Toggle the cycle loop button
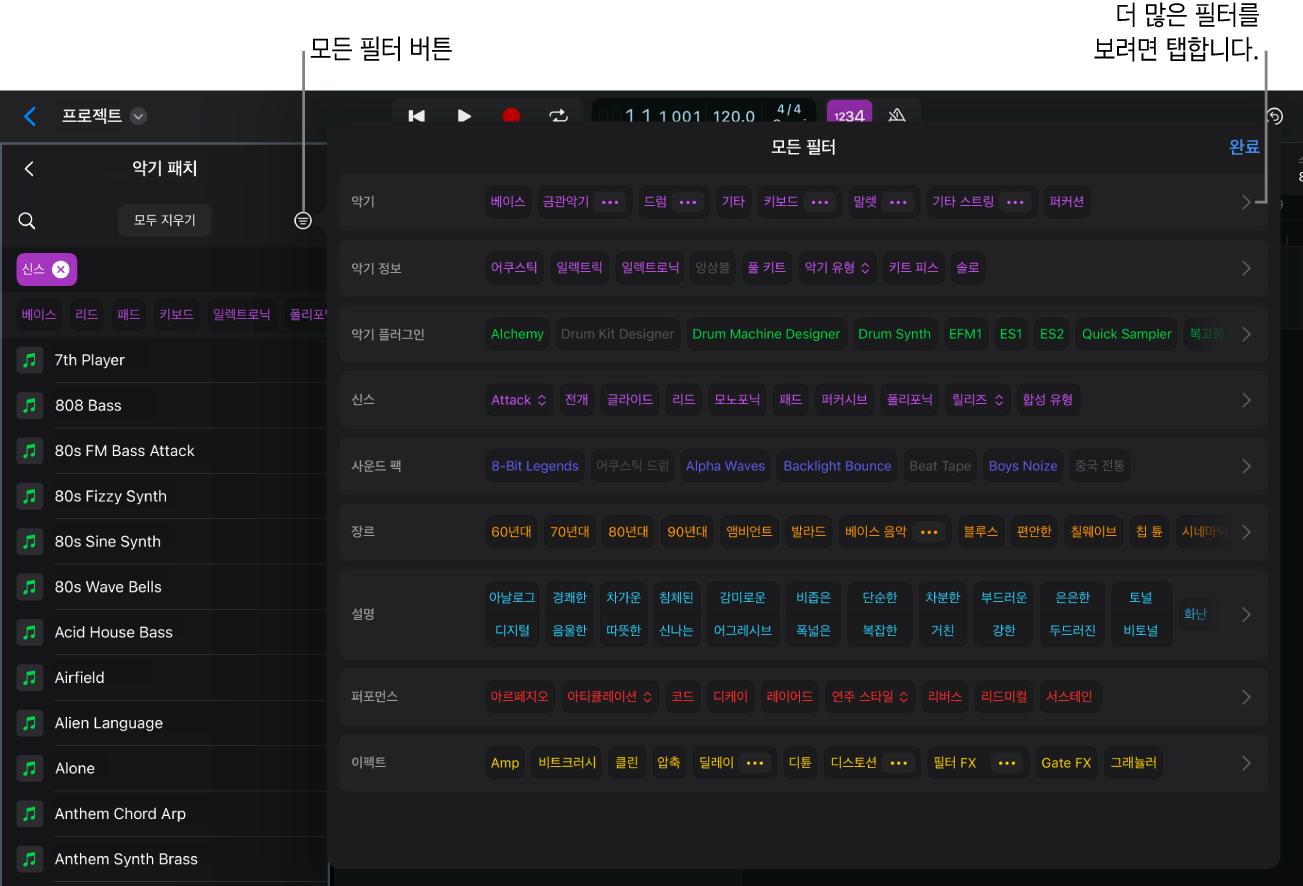The height and width of the screenshot is (886, 1303). (x=558, y=116)
